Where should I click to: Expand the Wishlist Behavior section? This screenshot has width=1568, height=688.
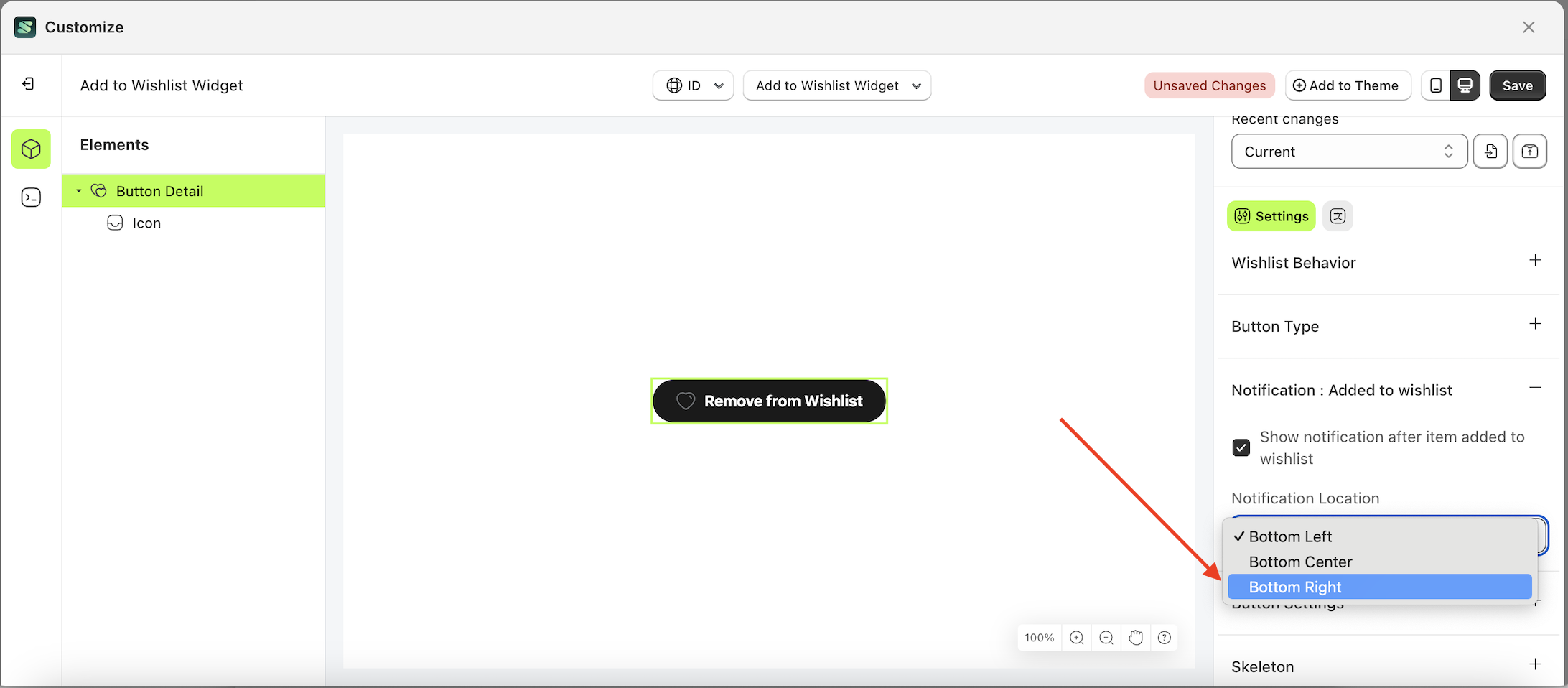[1536, 261]
